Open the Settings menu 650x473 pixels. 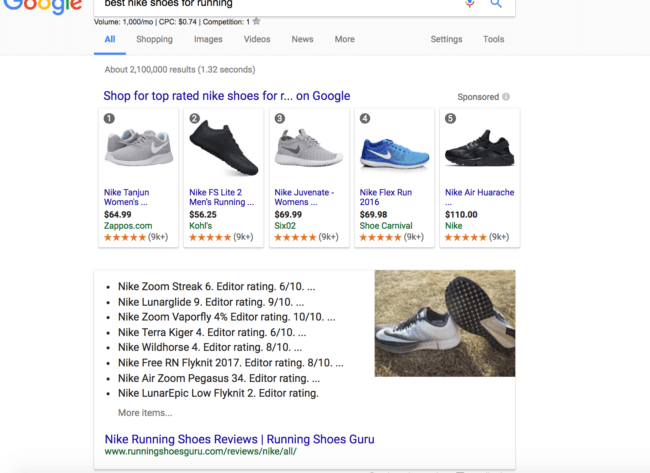446,39
